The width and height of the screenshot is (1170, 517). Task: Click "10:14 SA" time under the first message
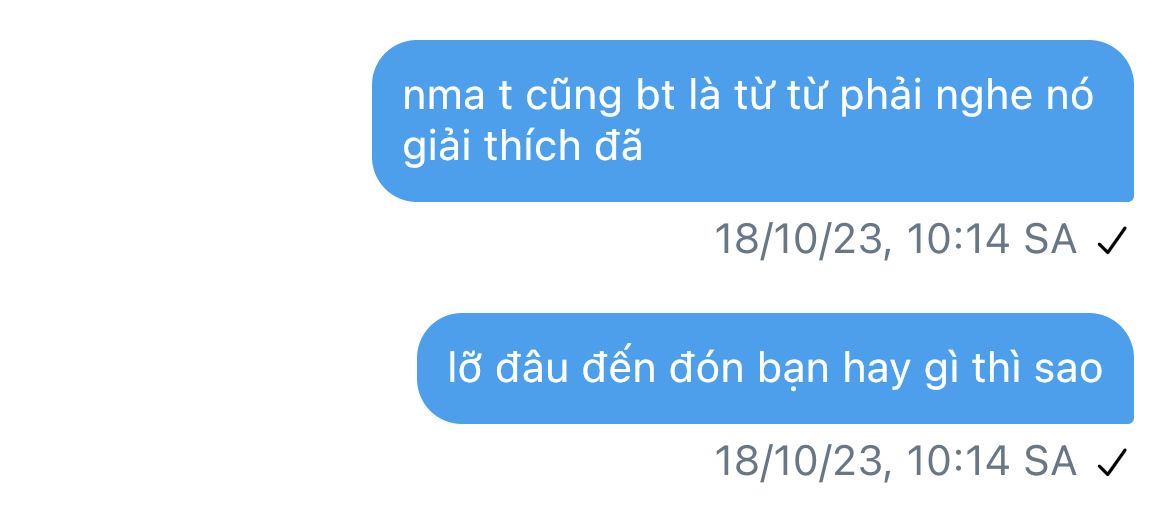click(x=992, y=240)
